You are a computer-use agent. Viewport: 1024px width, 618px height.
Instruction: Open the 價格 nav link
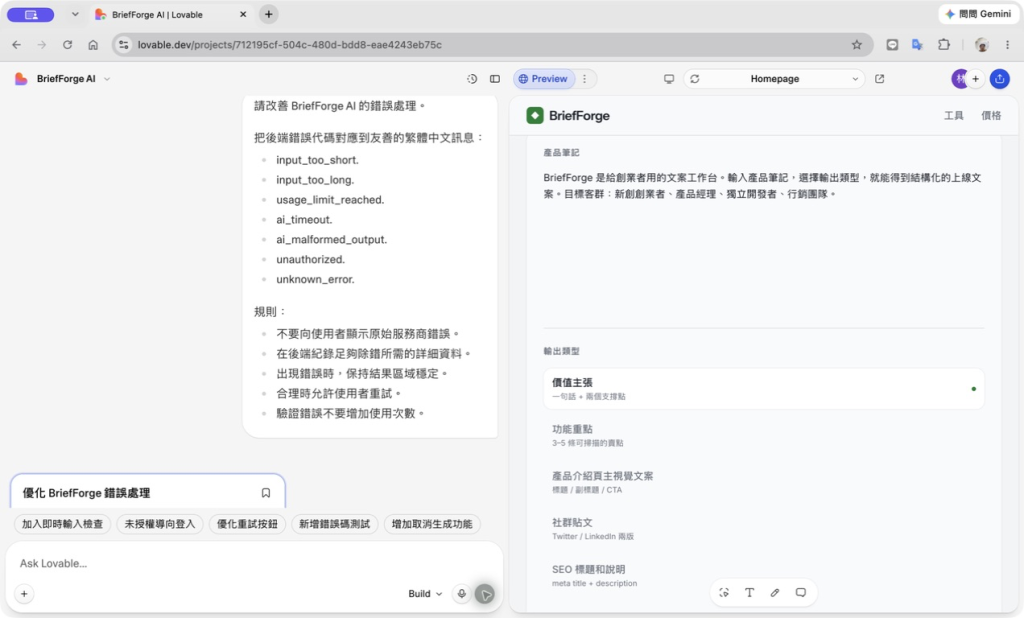pos(991,116)
